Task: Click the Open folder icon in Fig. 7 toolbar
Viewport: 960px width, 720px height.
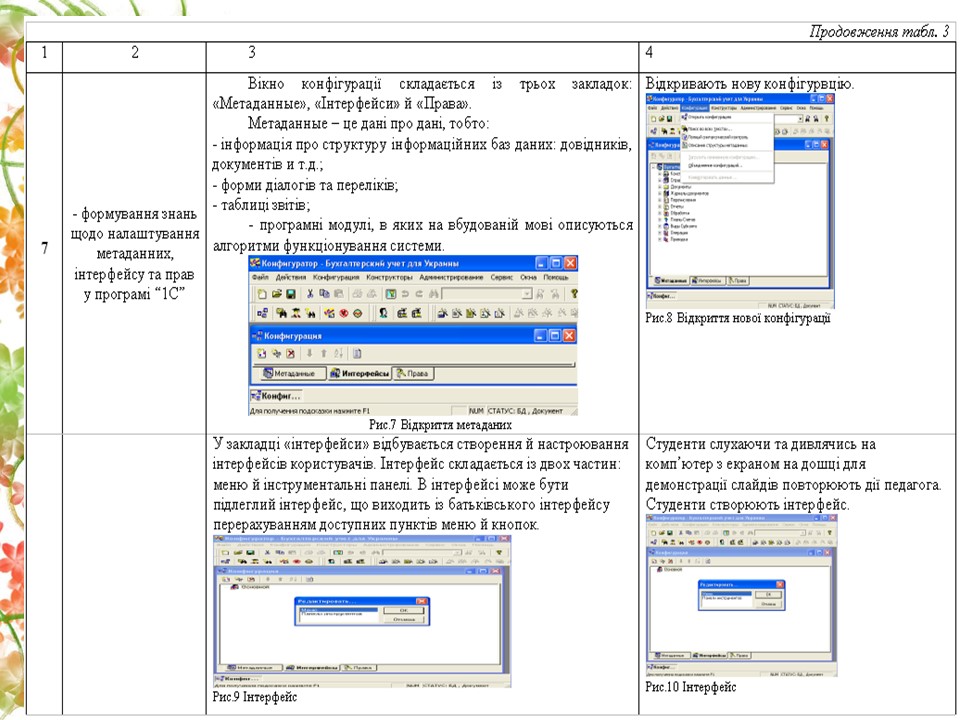Action: (275, 294)
